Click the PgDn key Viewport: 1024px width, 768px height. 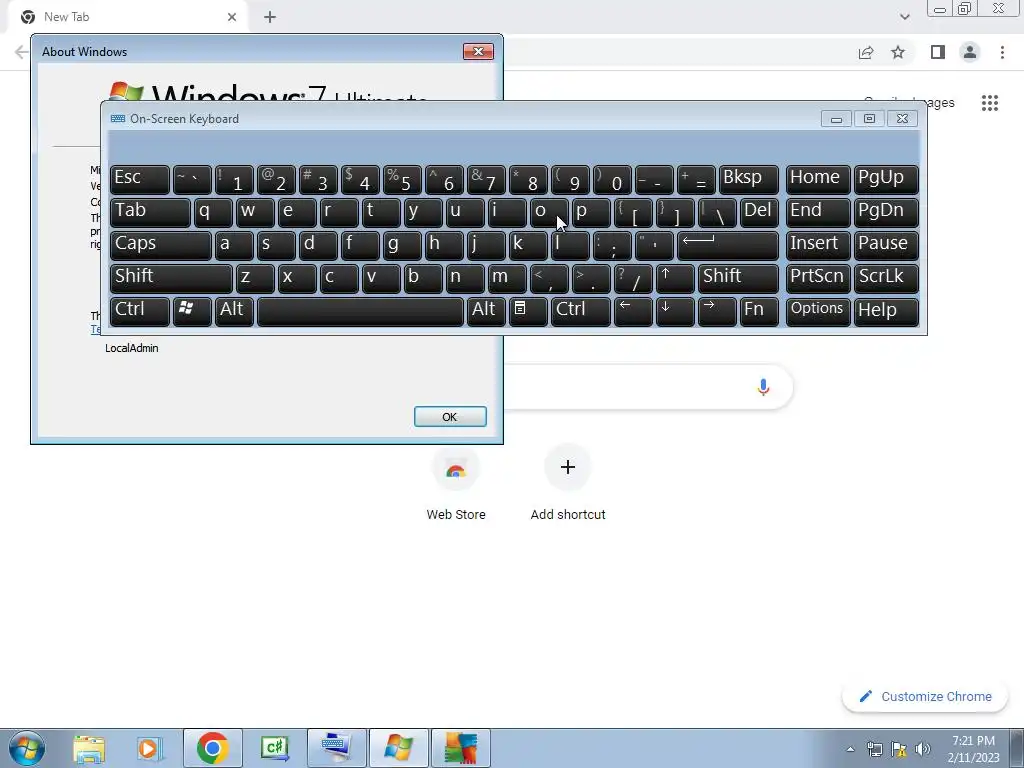click(886, 212)
